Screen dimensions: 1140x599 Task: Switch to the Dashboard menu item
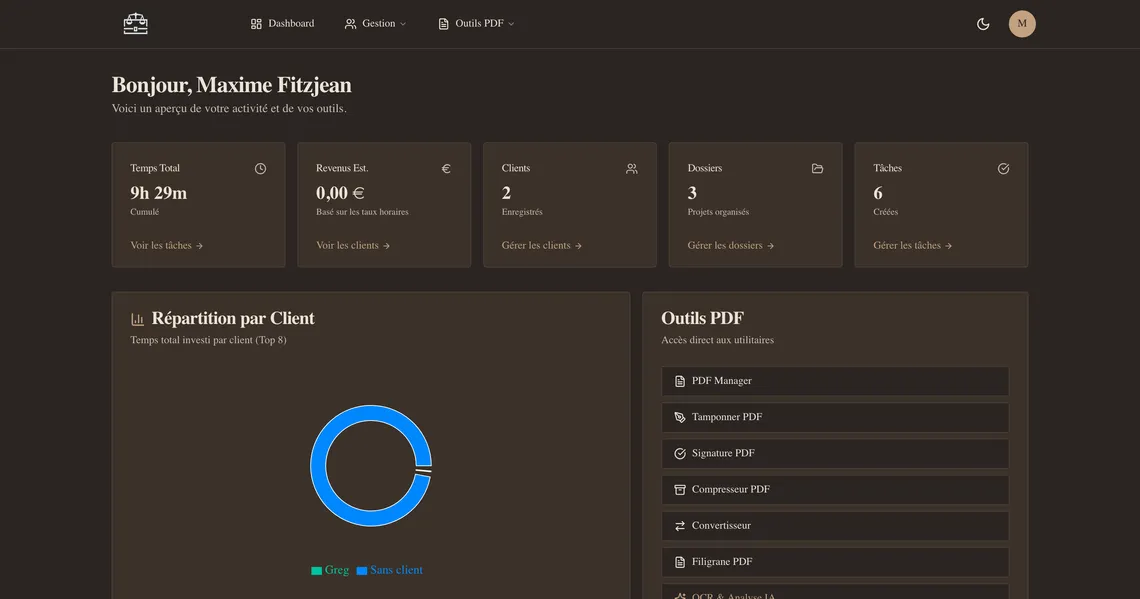point(283,23)
